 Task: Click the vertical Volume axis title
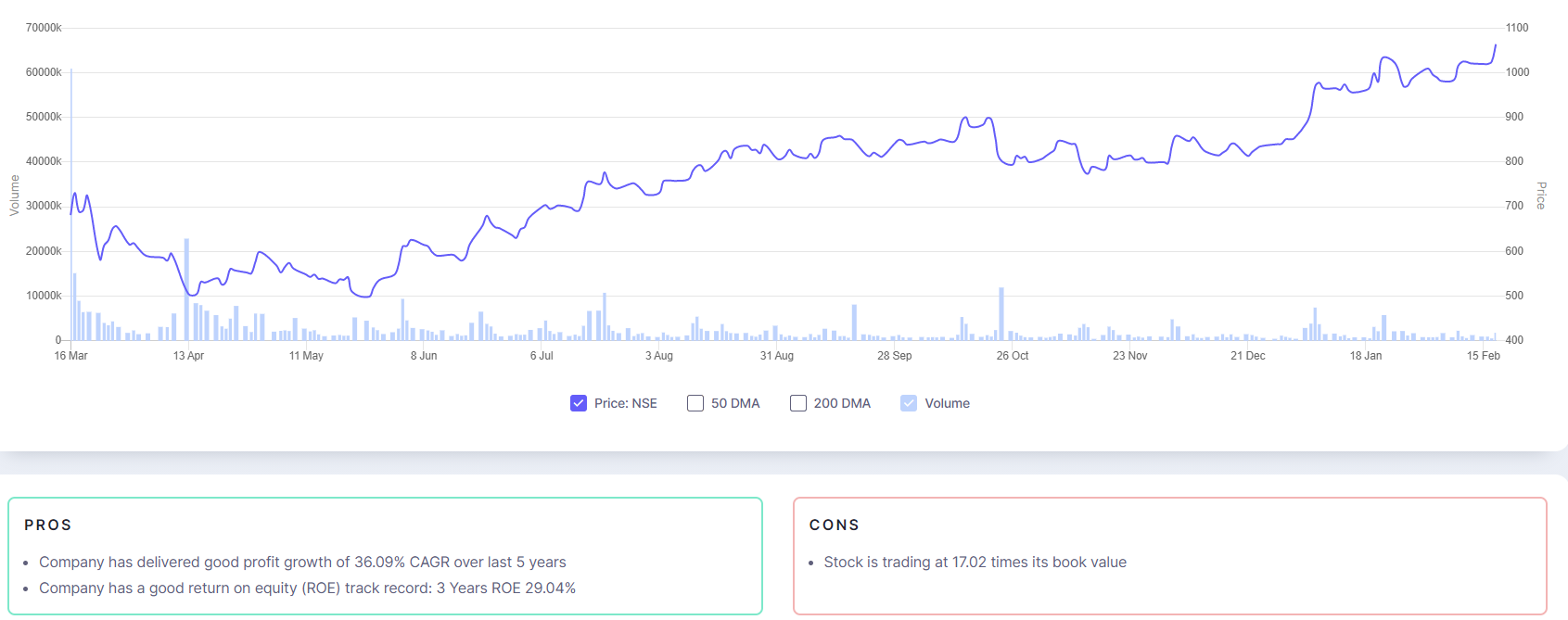pyautogui.click(x=14, y=196)
